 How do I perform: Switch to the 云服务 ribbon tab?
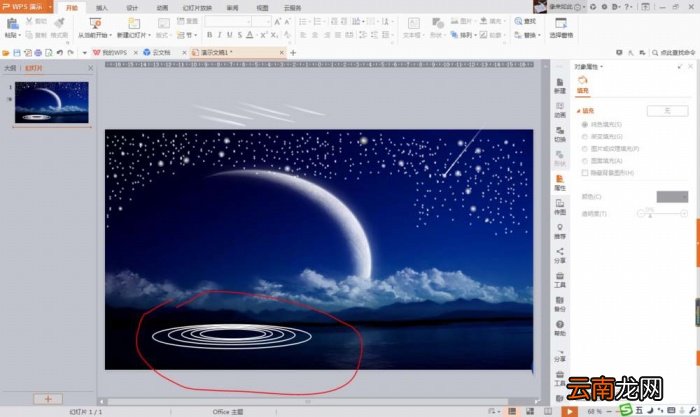(292, 8)
